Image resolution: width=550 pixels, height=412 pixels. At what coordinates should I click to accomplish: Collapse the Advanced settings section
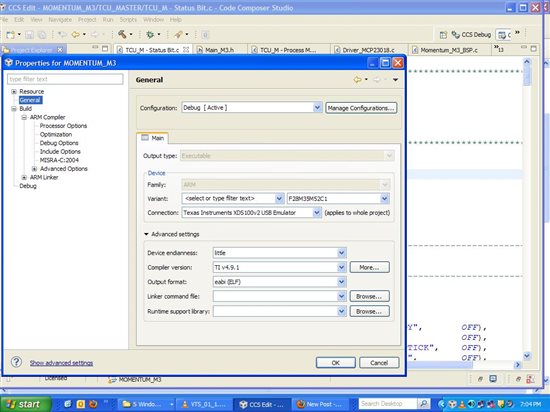[146, 234]
